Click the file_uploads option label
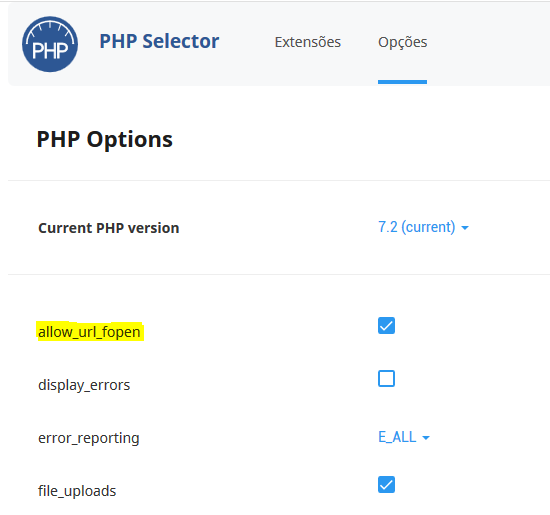This screenshot has height=515, width=550. [77, 491]
